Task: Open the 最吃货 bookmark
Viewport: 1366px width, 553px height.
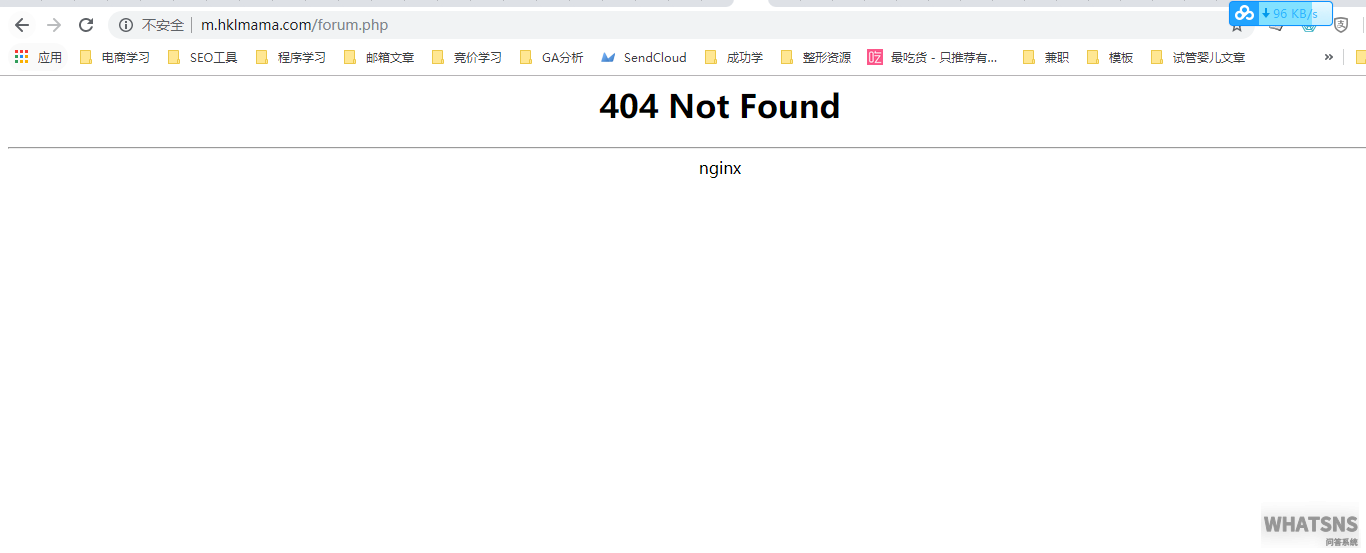Action: pyautogui.click(x=933, y=58)
